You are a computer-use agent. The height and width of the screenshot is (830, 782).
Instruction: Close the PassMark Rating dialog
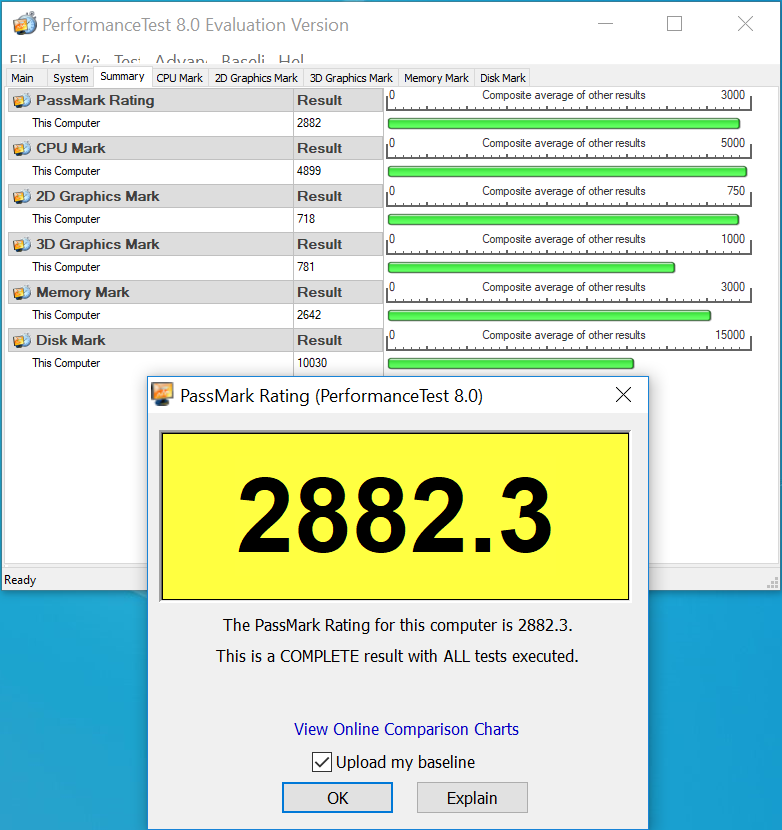point(623,394)
